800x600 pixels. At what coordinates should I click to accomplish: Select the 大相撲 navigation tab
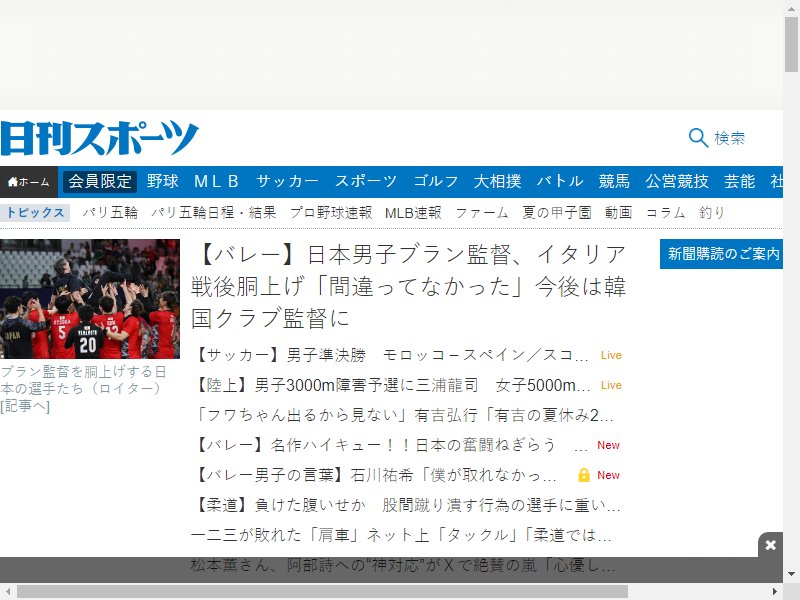[497, 182]
